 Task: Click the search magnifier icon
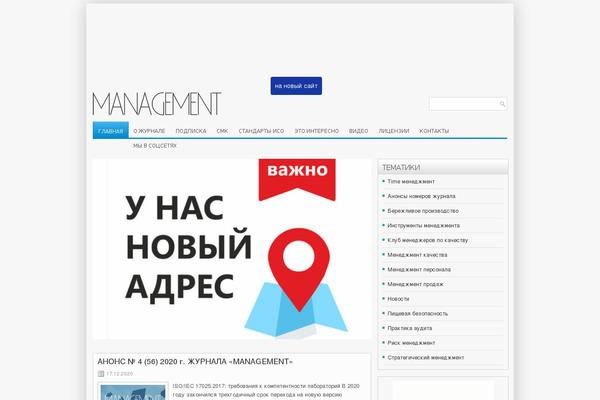pyautogui.click(x=502, y=104)
